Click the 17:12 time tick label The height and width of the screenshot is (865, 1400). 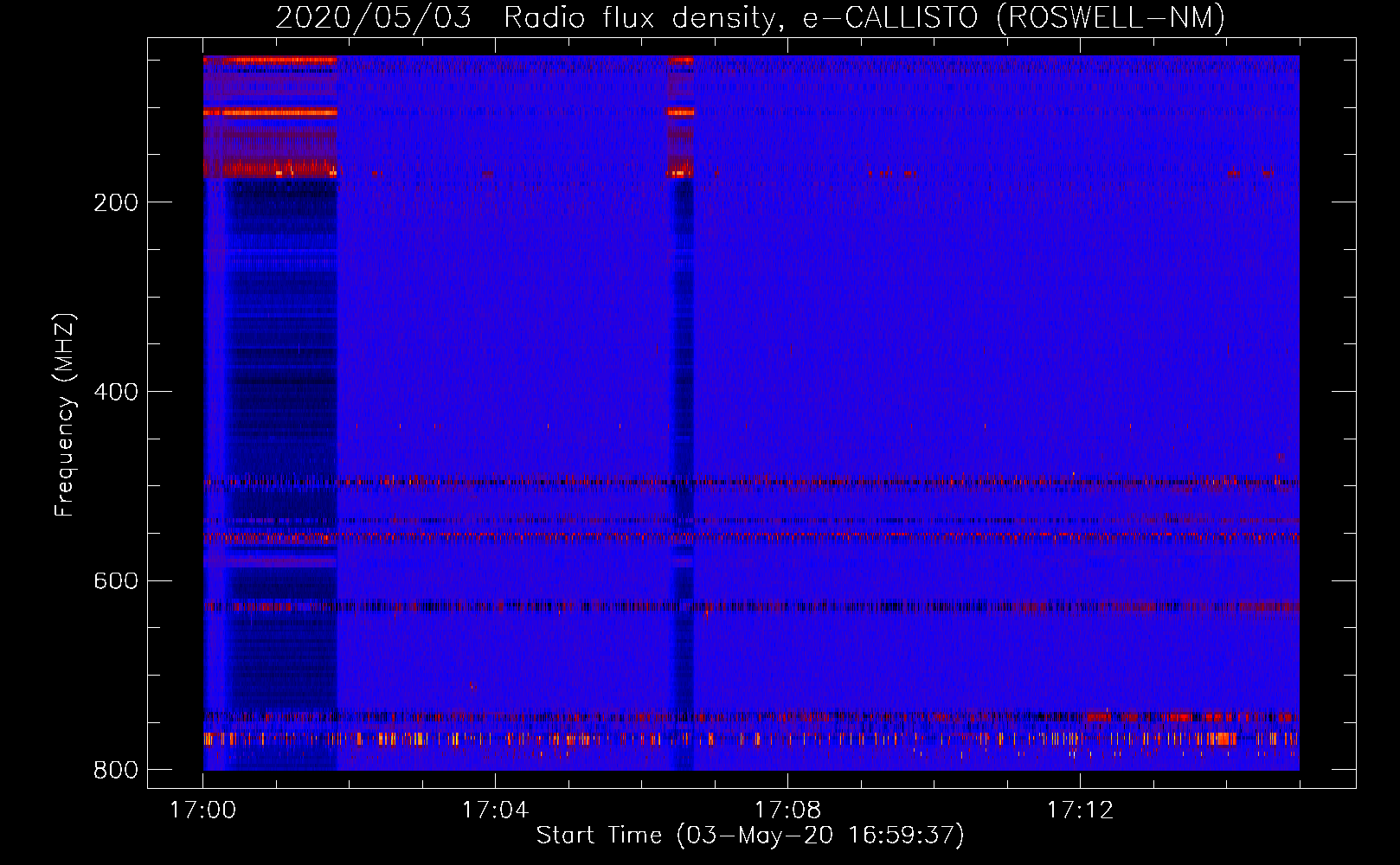point(1080,811)
